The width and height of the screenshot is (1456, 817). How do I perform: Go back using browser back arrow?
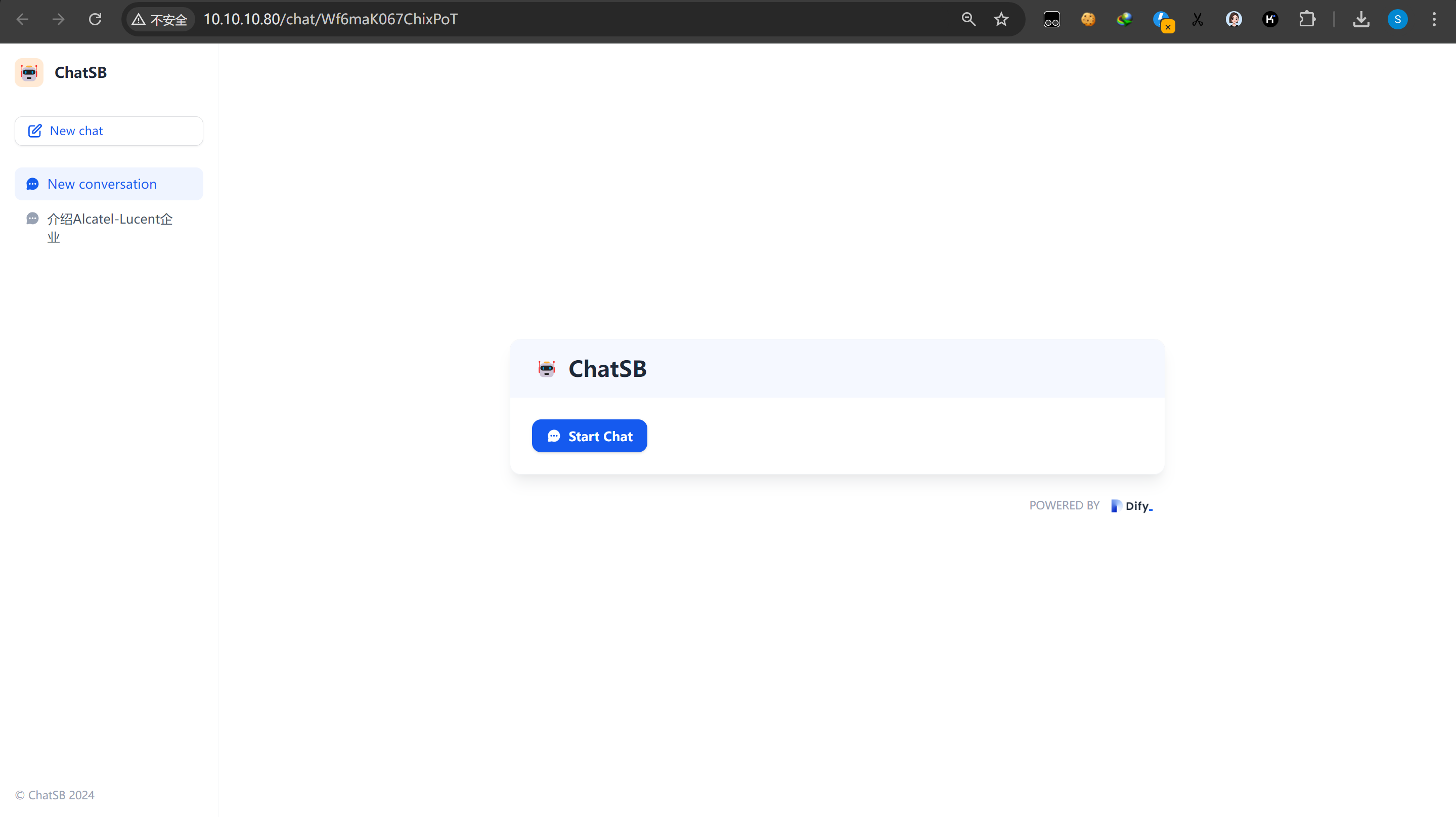tap(23, 19)
